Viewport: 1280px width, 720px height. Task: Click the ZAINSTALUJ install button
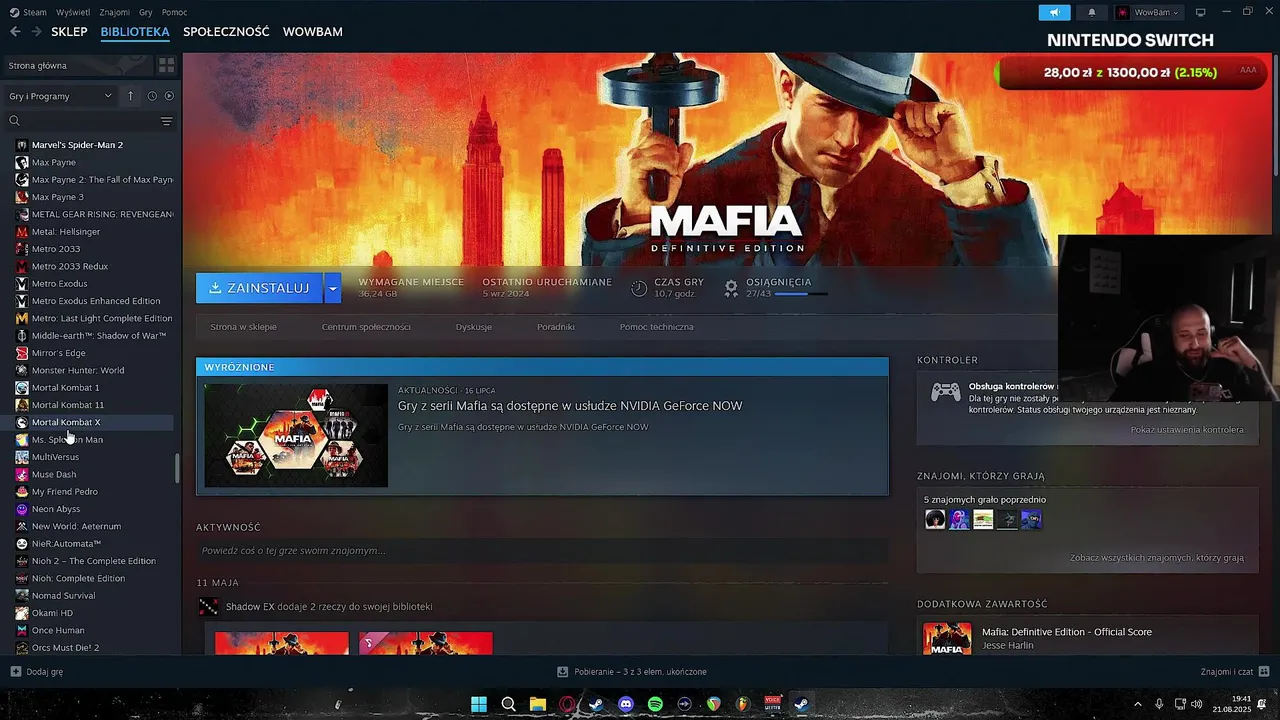[x=259, y=288]
